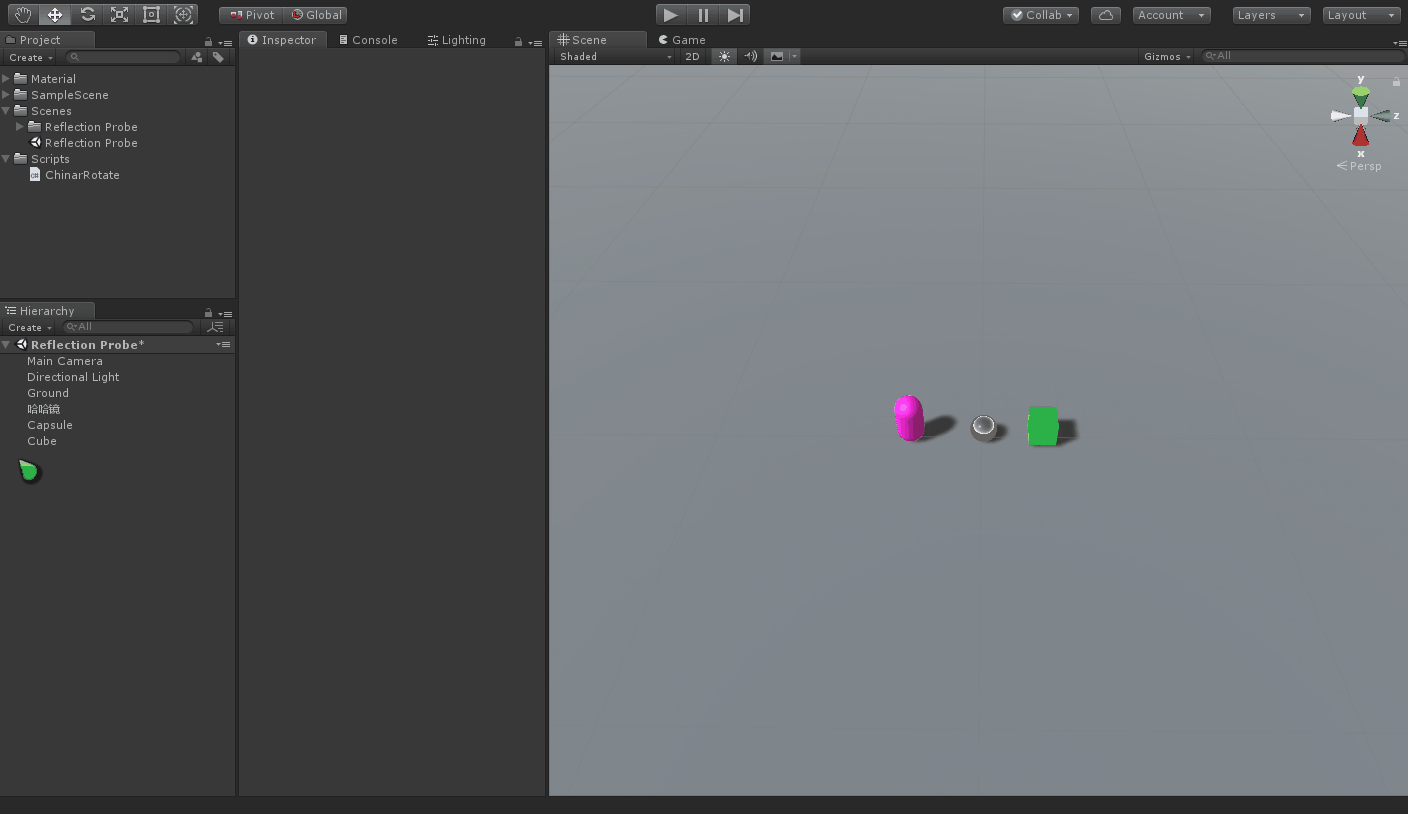Toggle the Hierarchy search filter icon
Image resolution: width=1408 pixels, height=814 pixels.
coord(215,327)
